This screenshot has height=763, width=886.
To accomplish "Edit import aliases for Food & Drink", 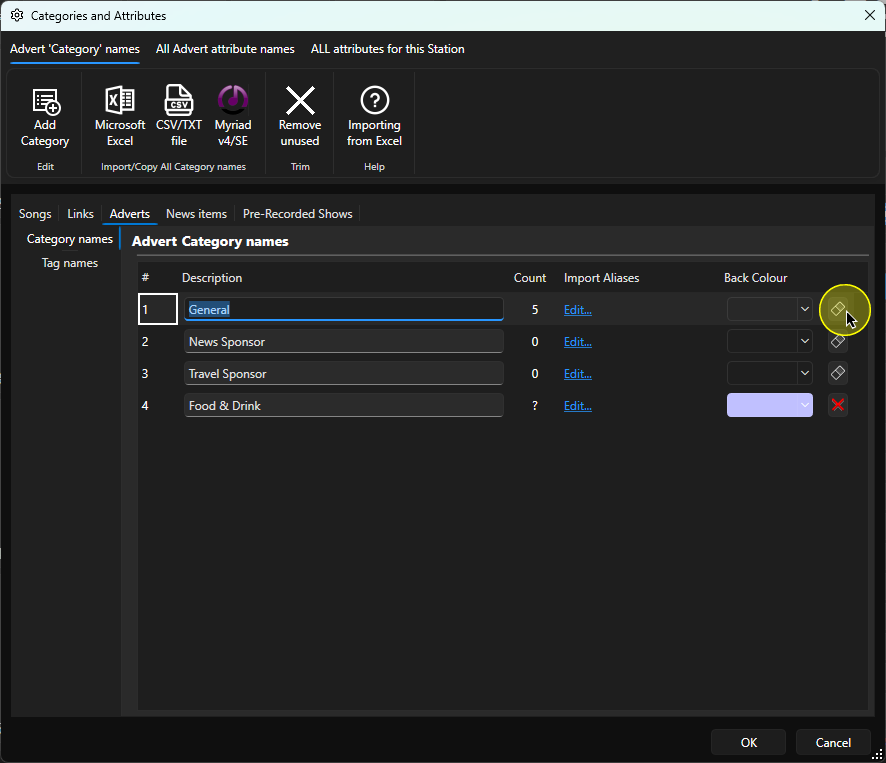I will [x=577, y=406].
